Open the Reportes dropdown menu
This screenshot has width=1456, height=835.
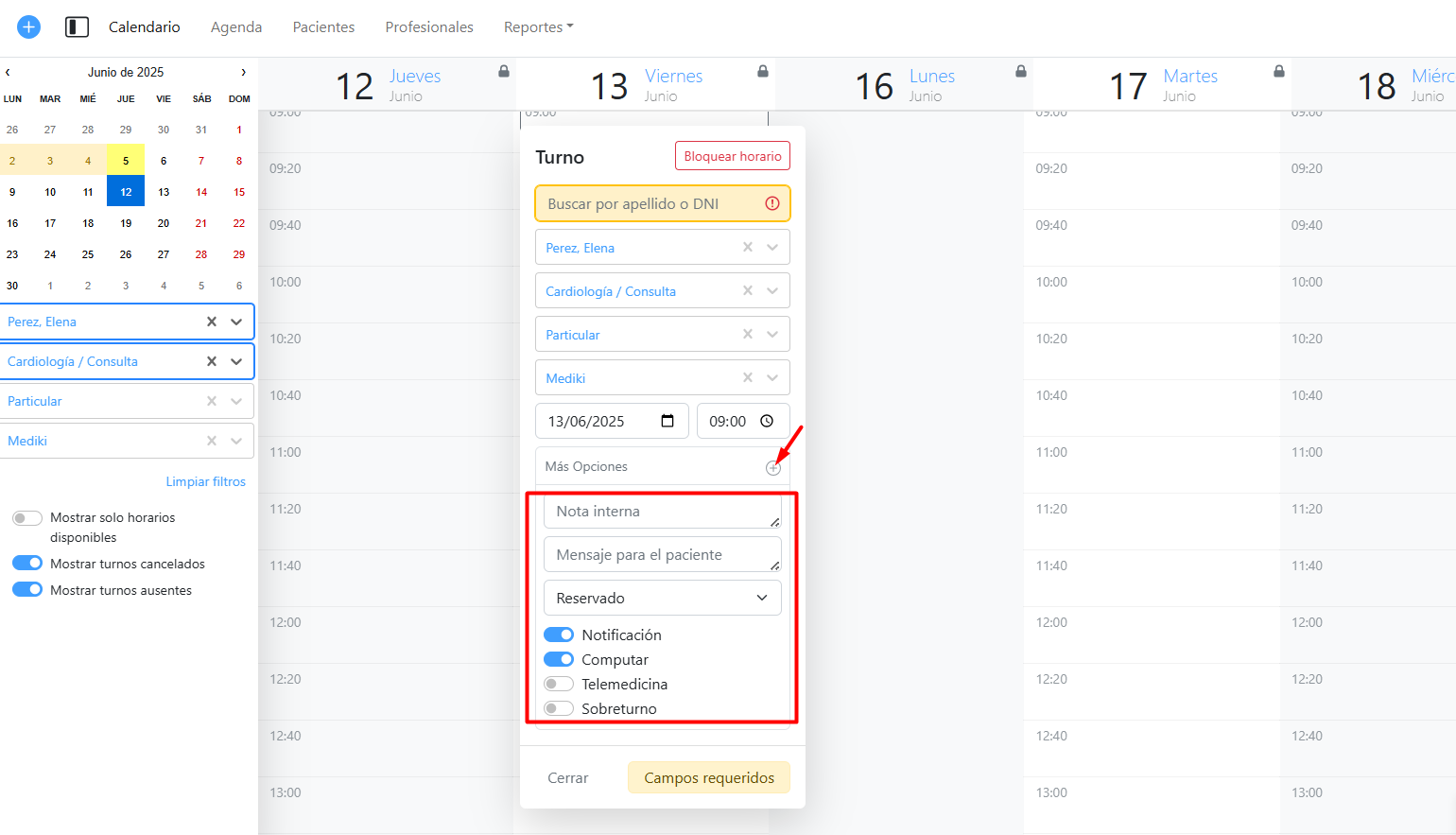tap(538, 27)
